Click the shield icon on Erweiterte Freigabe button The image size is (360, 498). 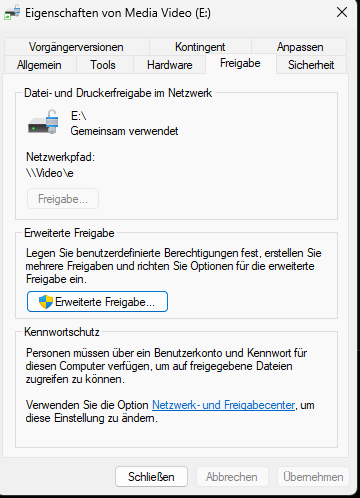(x=46, y=302)
